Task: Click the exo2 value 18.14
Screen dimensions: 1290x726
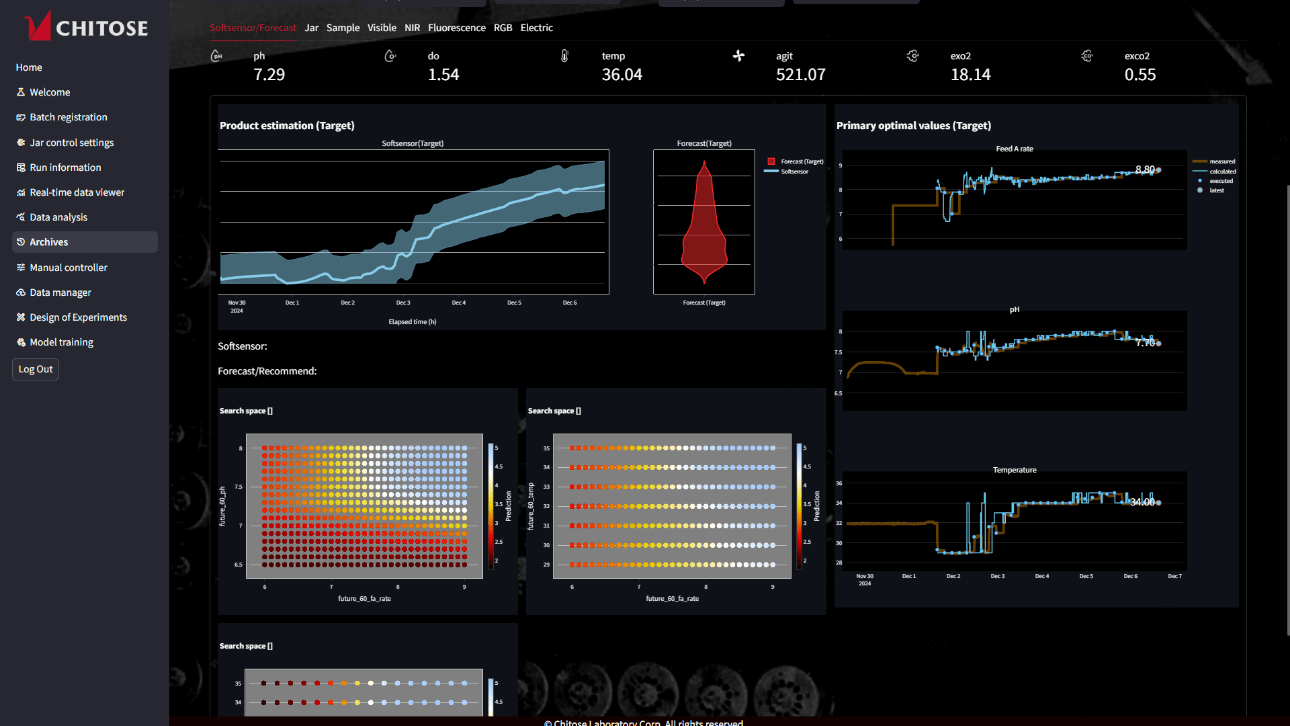Action: [970, 75]
